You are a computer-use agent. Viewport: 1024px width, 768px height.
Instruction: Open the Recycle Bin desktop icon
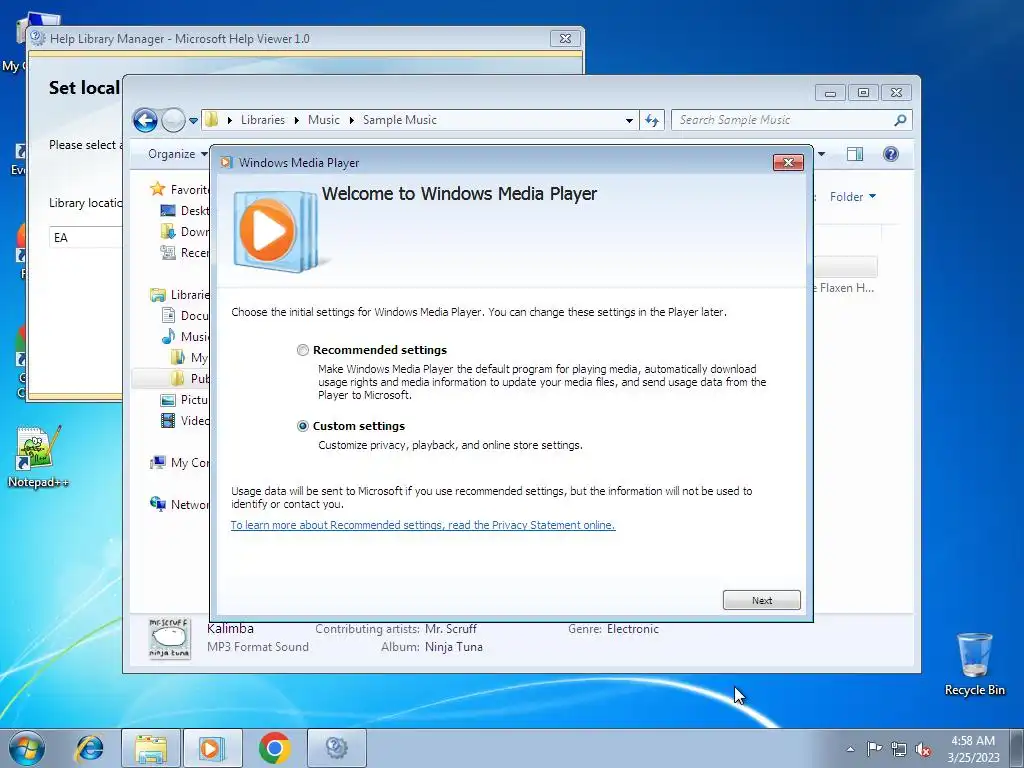pos(974,664)
